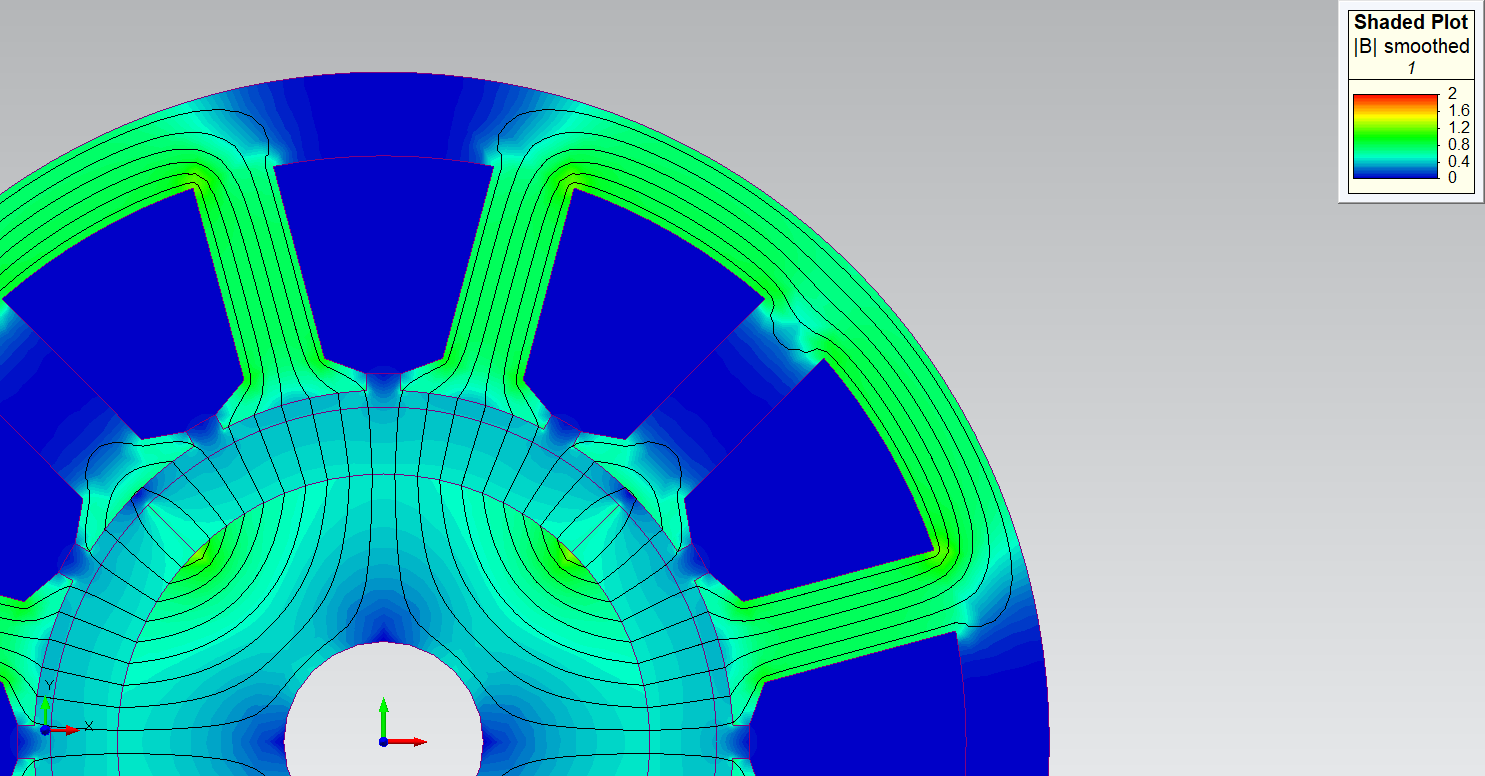Click the italic '1' under |B| smoothed
1485x776 pixels.
[1411, 68]
